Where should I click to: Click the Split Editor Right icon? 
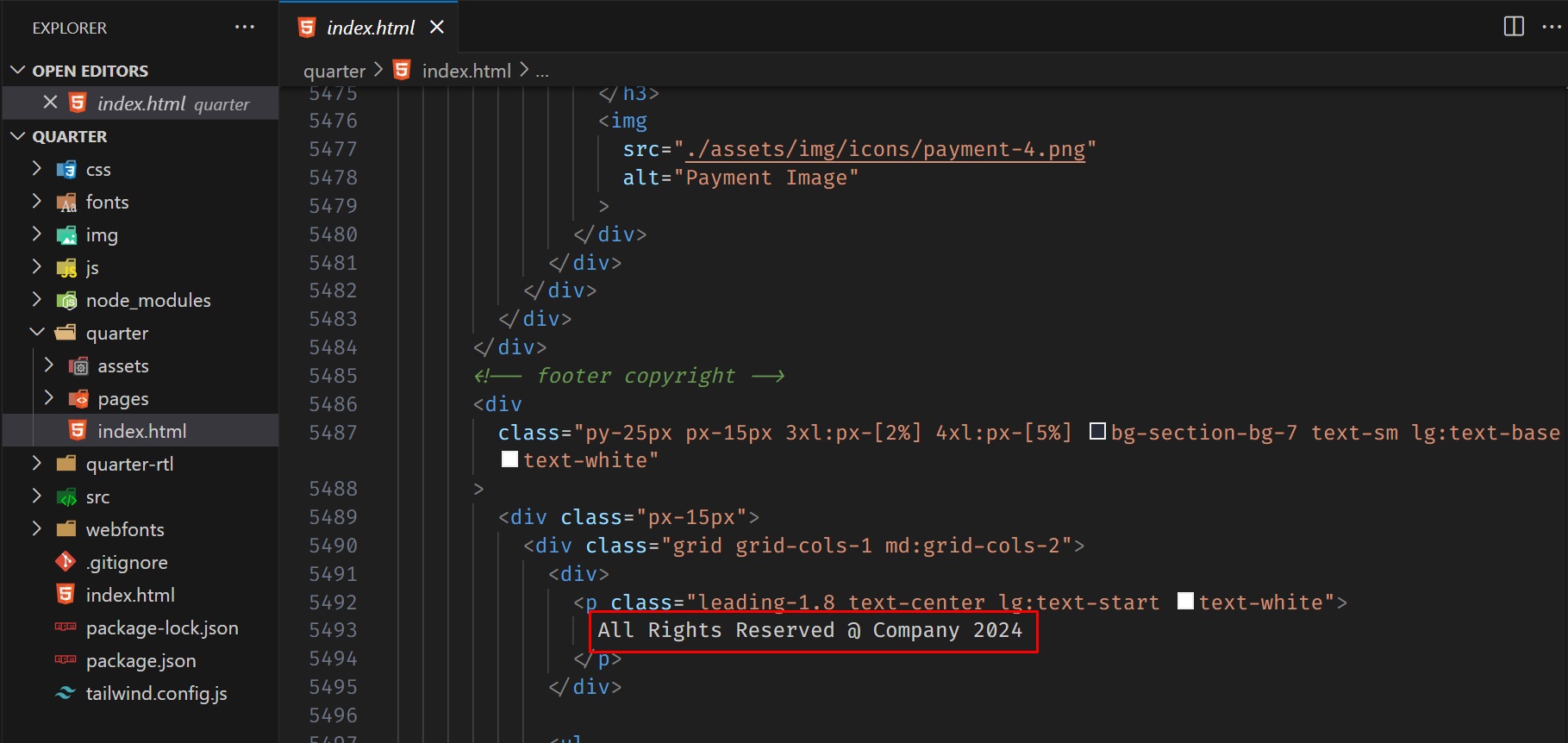(1513, 27)
